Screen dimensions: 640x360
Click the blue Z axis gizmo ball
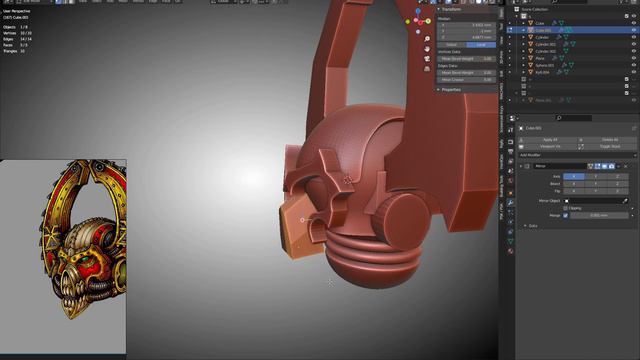pyautogui.click(x=418, y=11)
